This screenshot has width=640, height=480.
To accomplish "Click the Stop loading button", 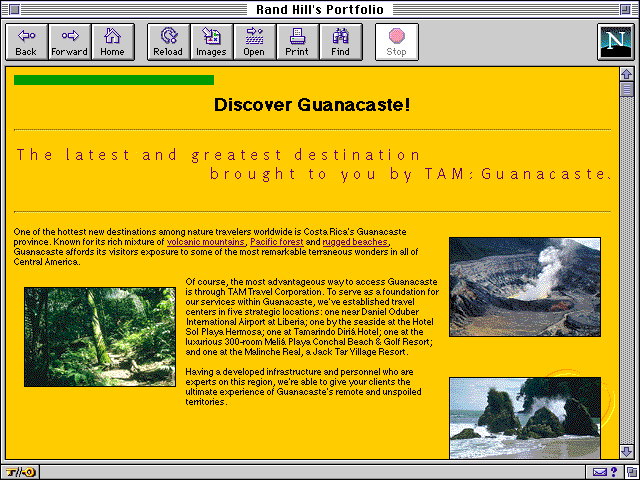I will tap(397, 42).
